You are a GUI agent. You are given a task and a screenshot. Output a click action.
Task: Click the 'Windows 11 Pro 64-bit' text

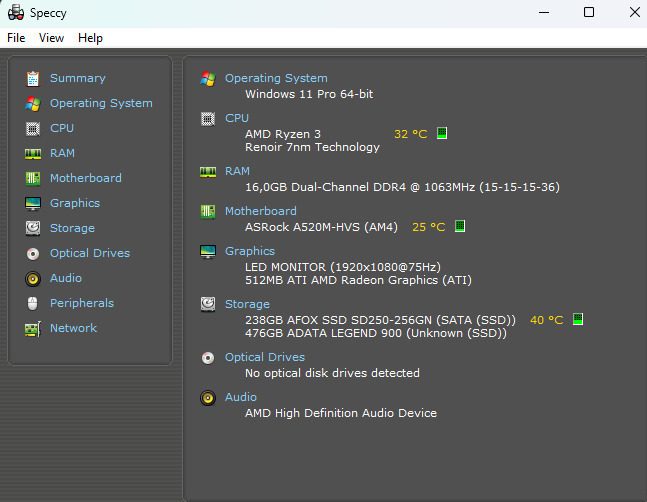pyautogui.click(x=309, y=94)
